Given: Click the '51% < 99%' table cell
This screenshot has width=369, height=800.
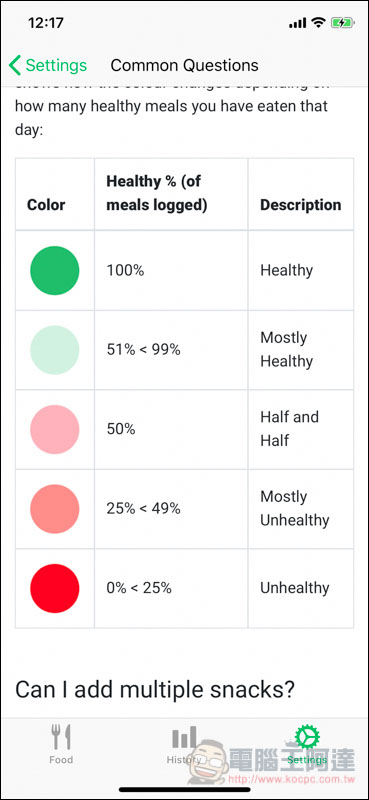Looking at the screenshot, I should [x=171, y=350].
